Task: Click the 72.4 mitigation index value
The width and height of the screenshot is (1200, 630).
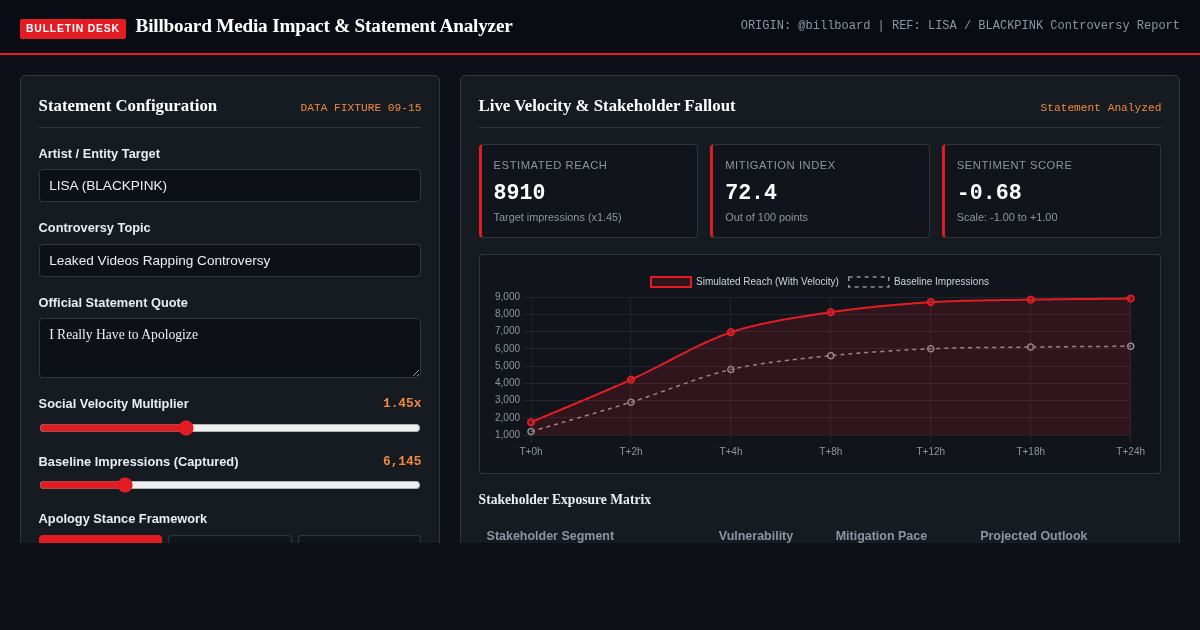Action: point(751,193)
